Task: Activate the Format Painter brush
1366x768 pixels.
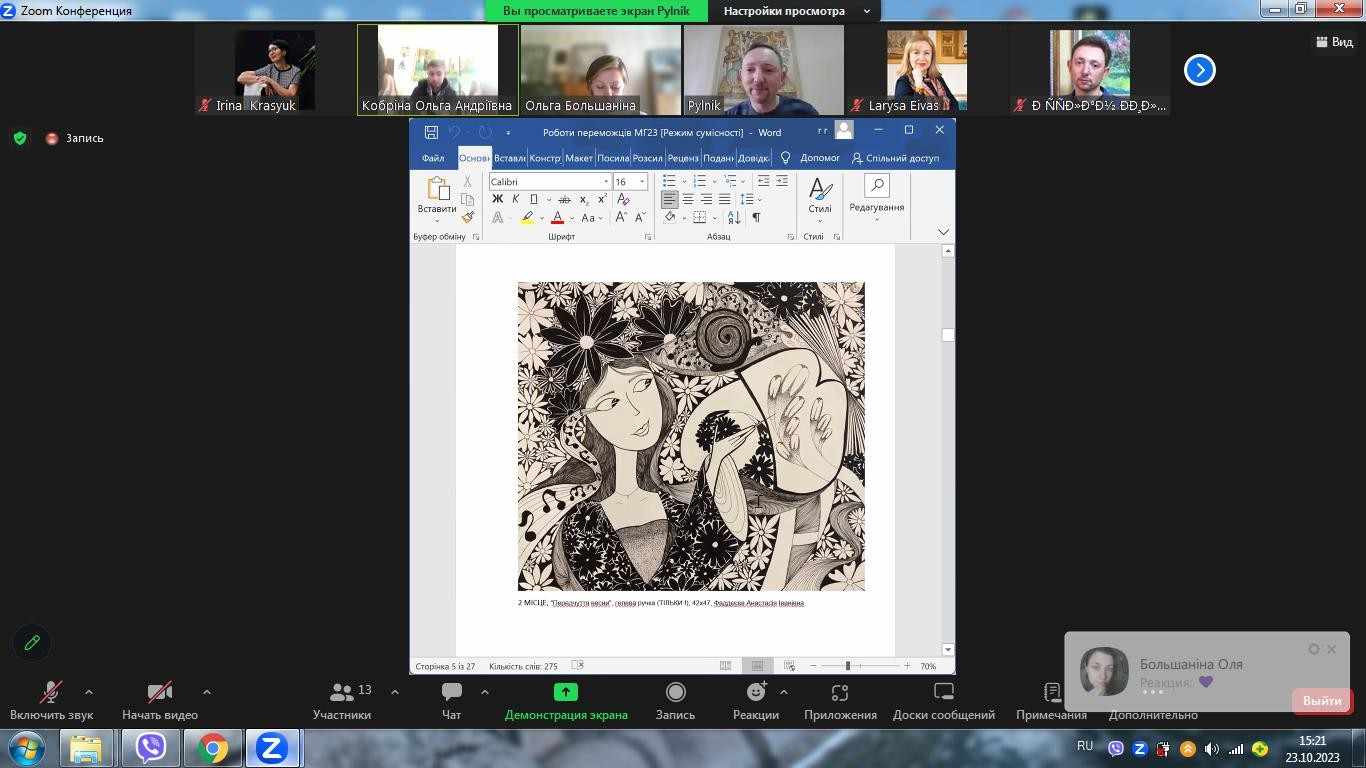Action: [467, 217]
